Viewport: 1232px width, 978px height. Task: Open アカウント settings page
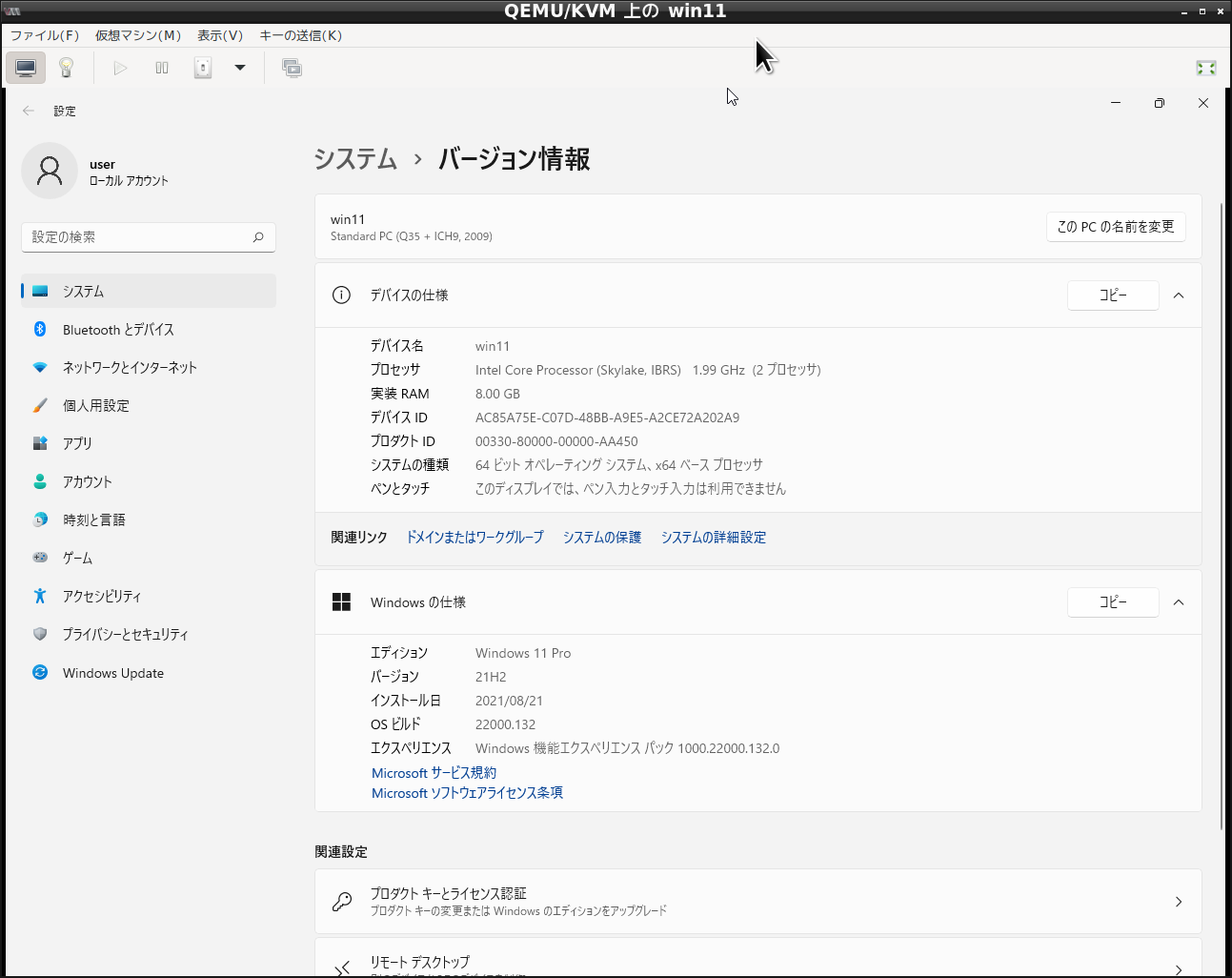pos(149,481)
